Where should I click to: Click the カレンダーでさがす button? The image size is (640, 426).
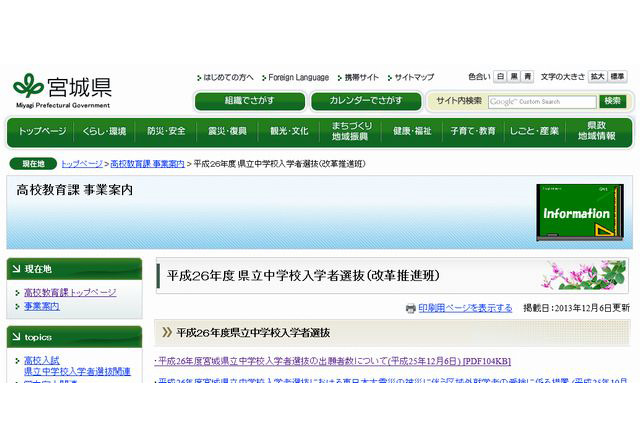366,101
